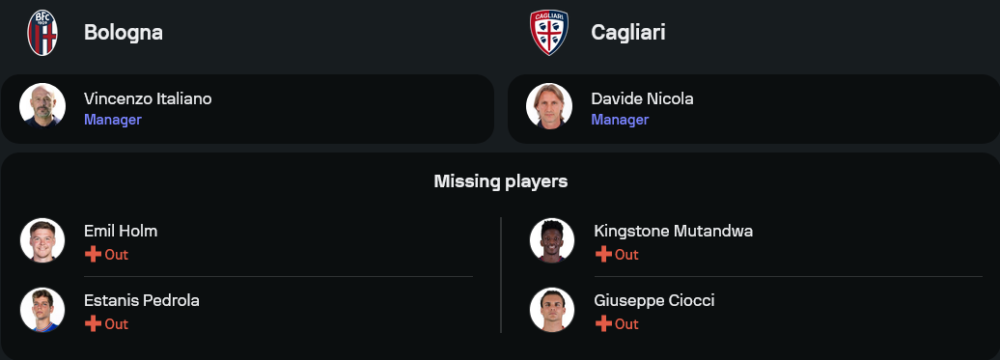Open the Cagliari team name link
Image resolution: width=1000 pixels, height=360 pixels.
pyautogui.click(x=628, y=33)
